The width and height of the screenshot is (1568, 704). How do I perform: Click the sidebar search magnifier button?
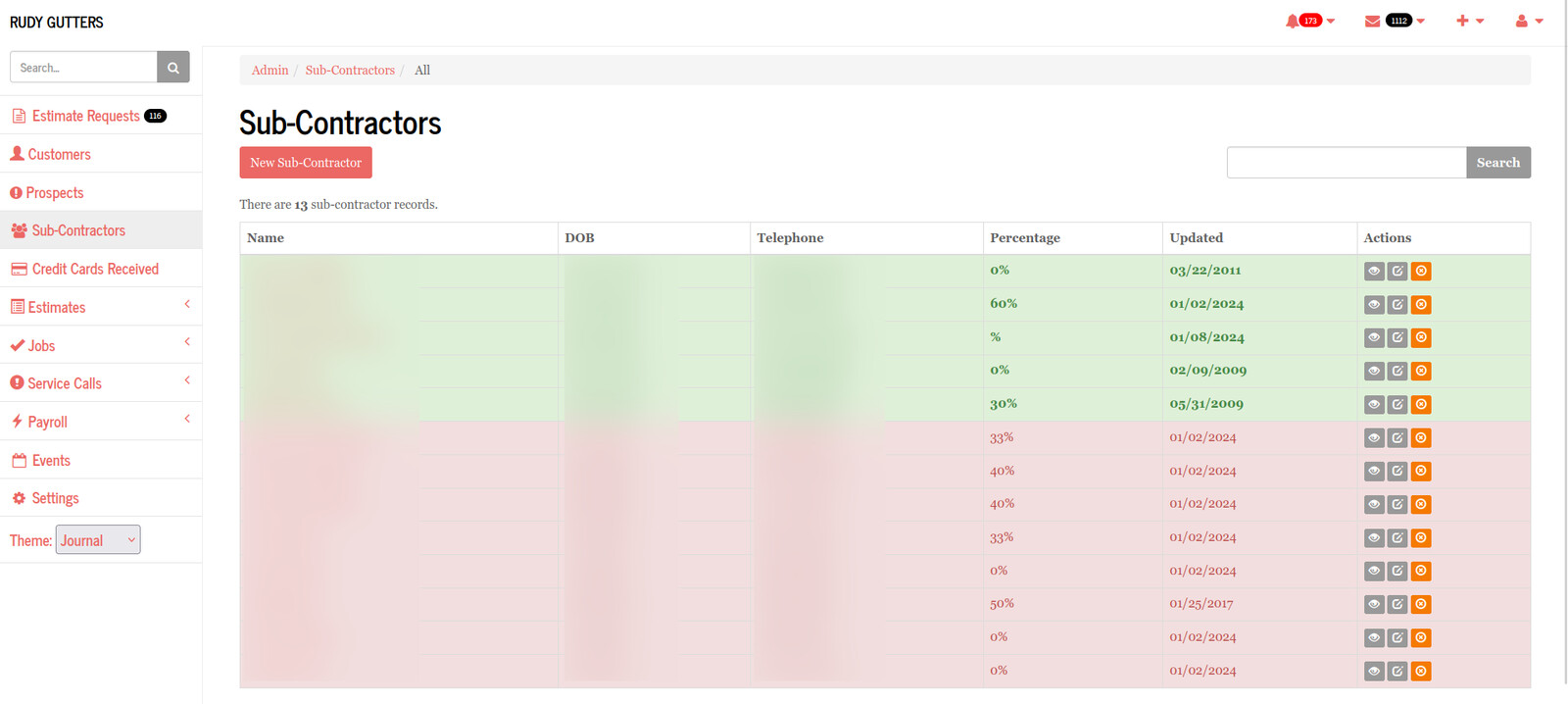[x=173, y=68]
